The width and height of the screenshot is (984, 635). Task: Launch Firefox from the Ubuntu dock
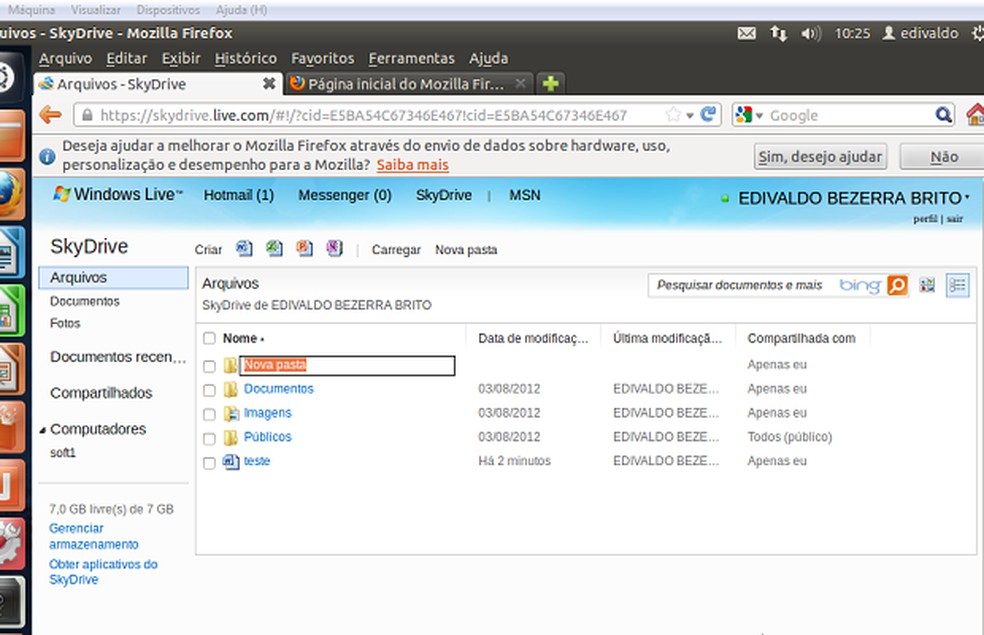(11, 194)
